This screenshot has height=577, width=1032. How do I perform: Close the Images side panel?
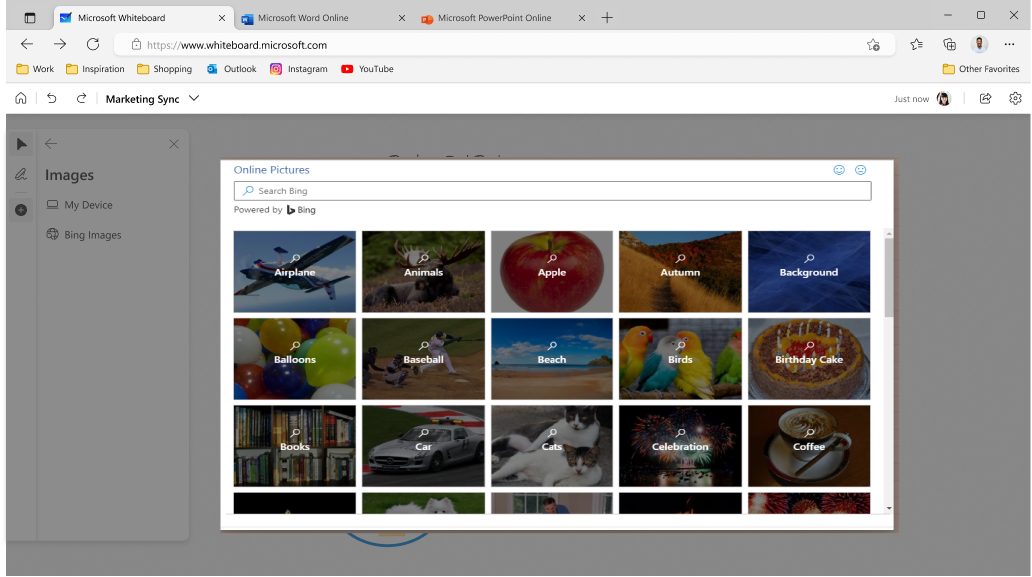coord(174,144)
